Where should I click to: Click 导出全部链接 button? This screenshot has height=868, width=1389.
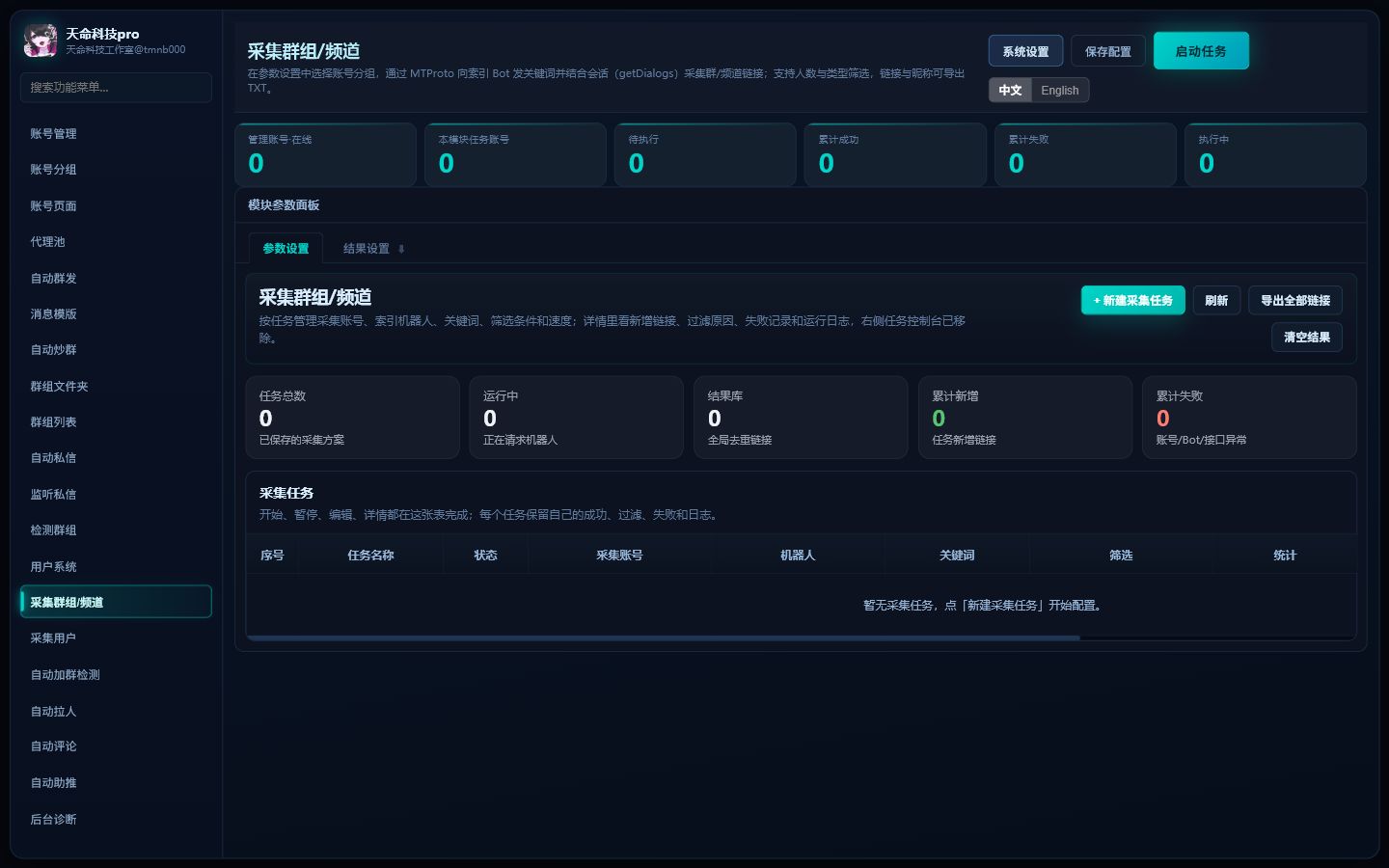pos(1295,300)
